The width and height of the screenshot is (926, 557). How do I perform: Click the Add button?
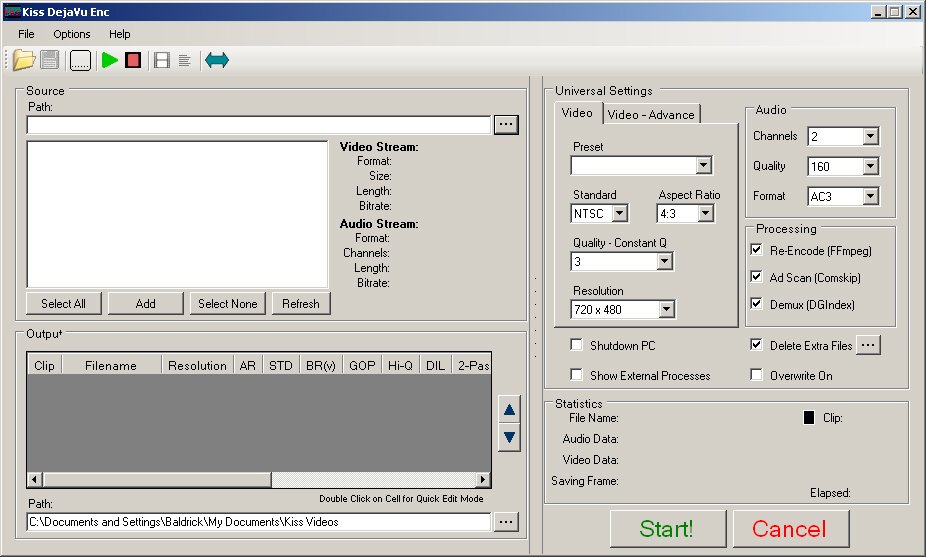(146, 304)
